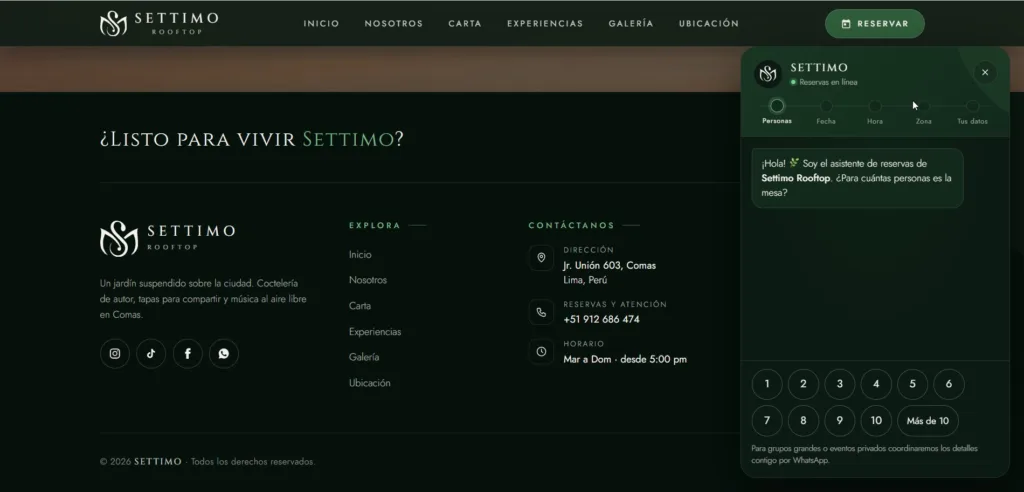The width and height of the screenshot is (1024, 492).
Task: Click the '¿Listo para vivir Settimo?' heading
Action: click(252, 139)
